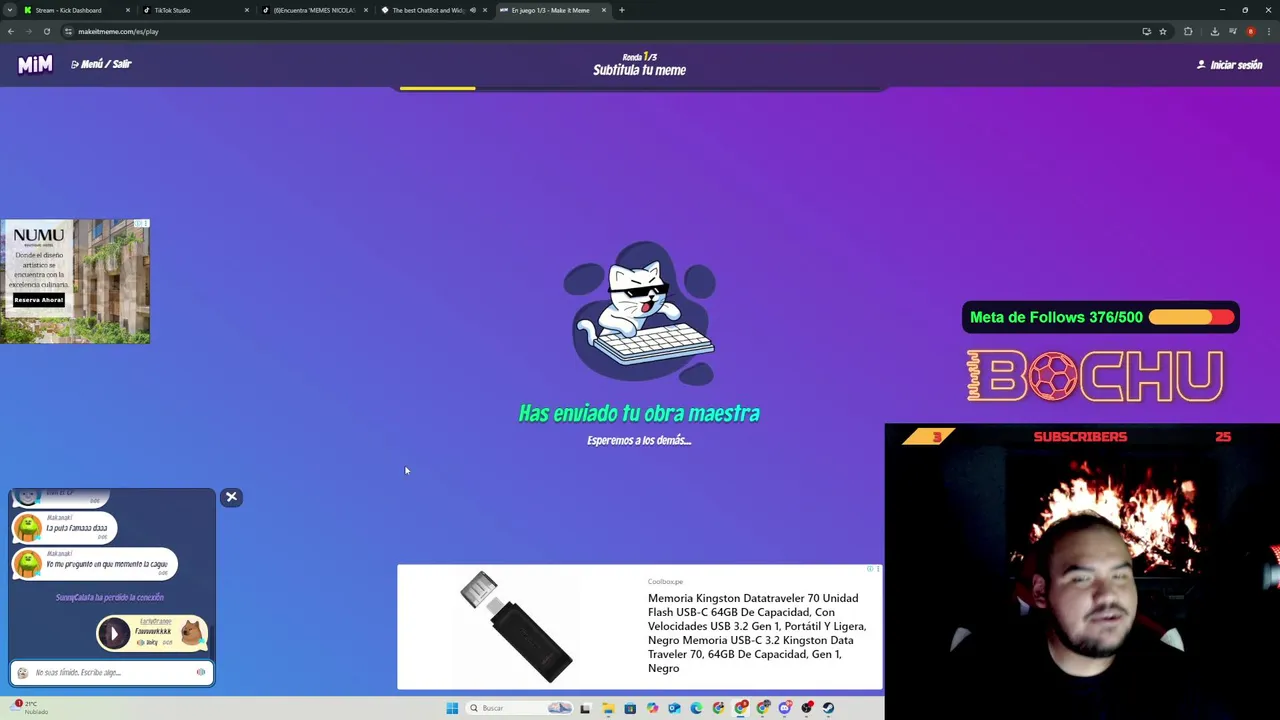Open Microsoft Edge from taskbar

click(696, 708)
